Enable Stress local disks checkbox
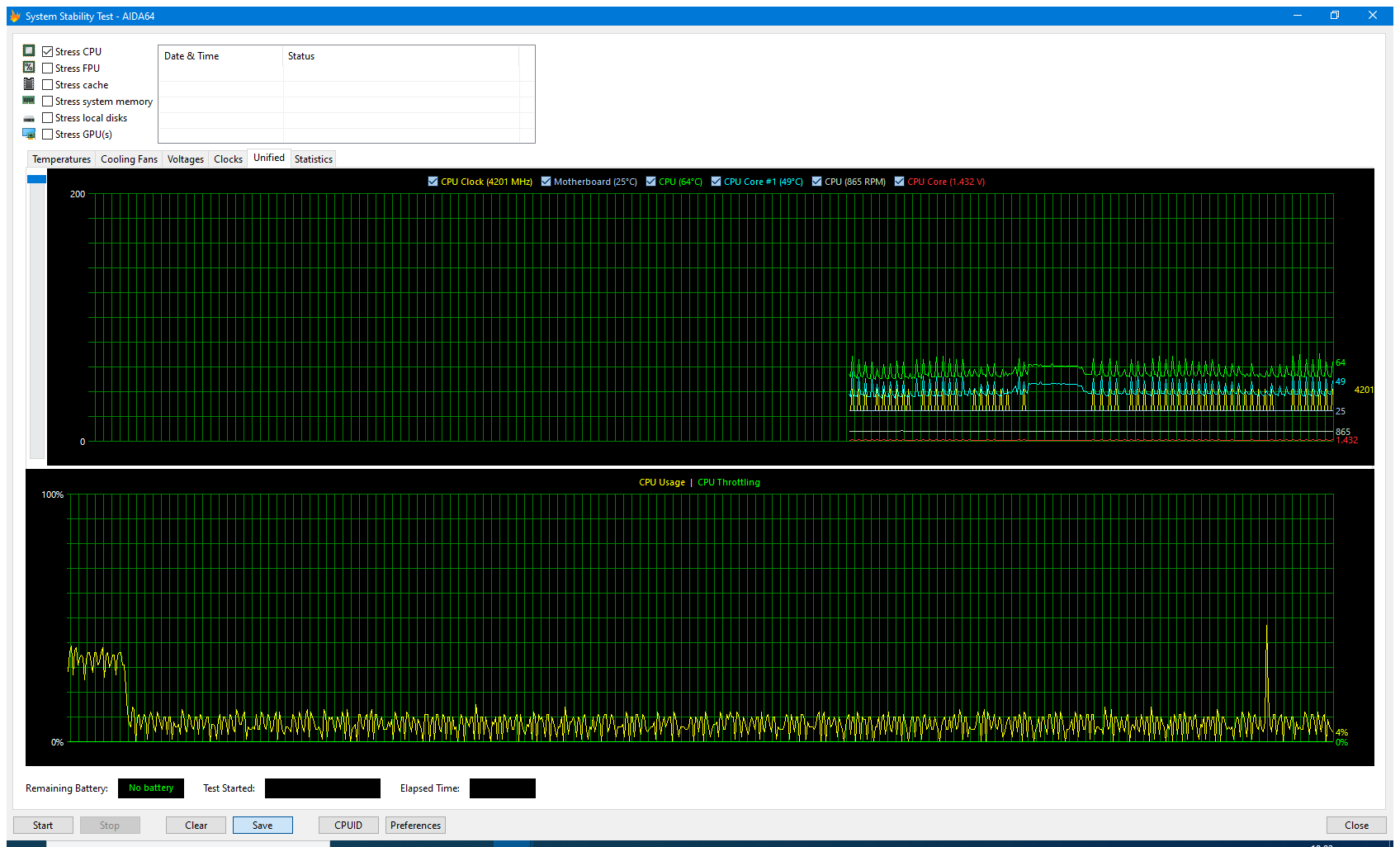 coord(48,117)
